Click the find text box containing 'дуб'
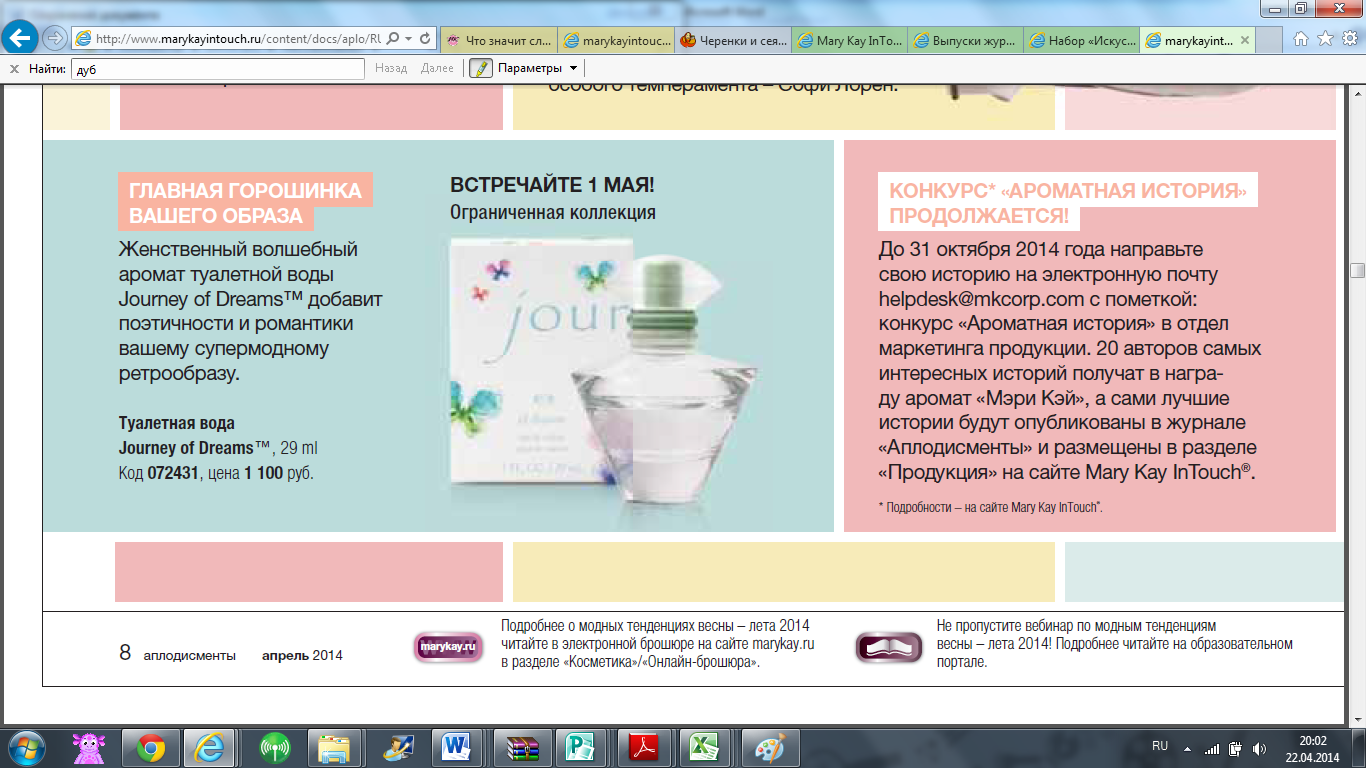Viewport: 1366px width, 768px height. coord(217,69)
